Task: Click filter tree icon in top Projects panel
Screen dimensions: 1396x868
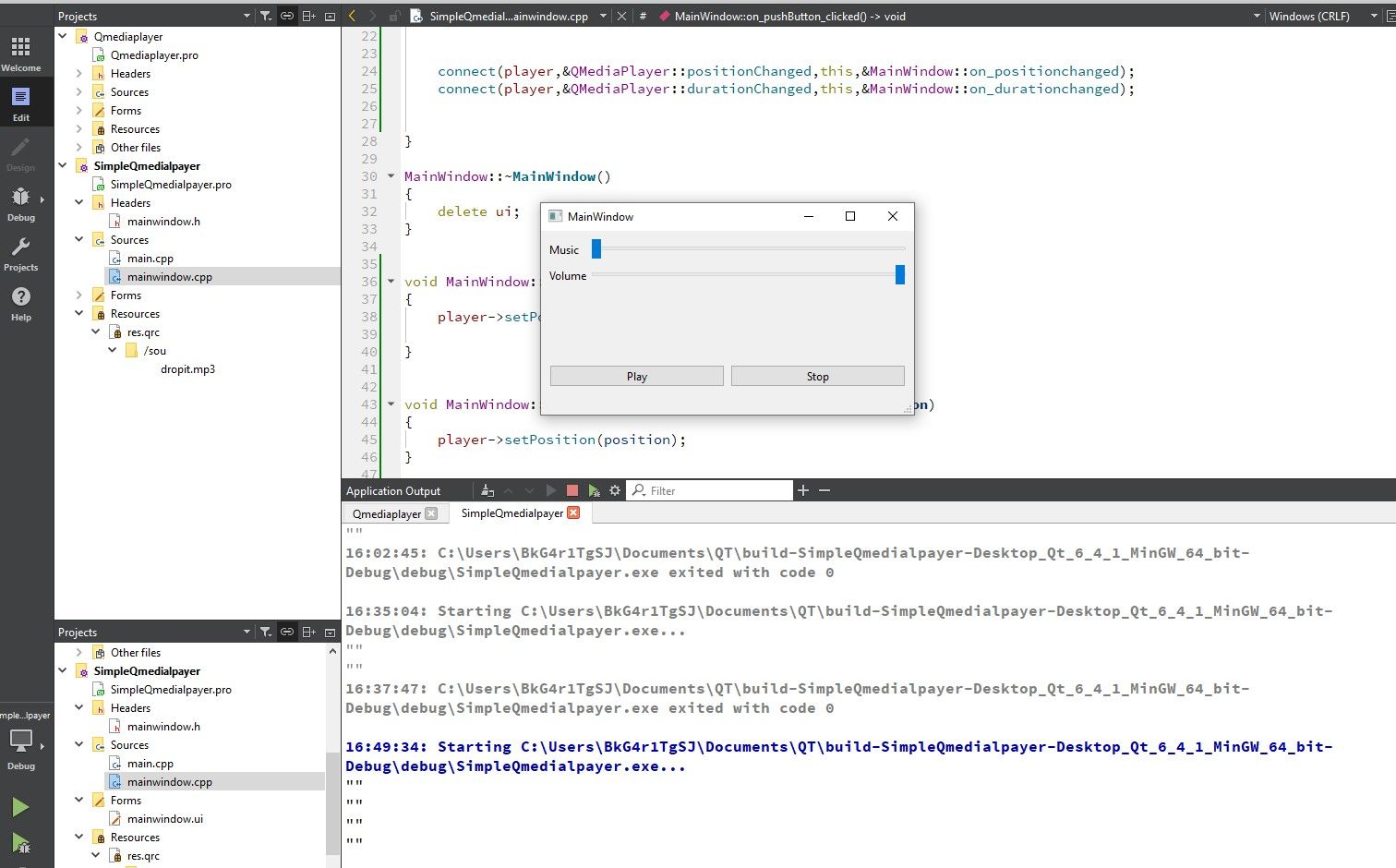Action: pos(266,16)
